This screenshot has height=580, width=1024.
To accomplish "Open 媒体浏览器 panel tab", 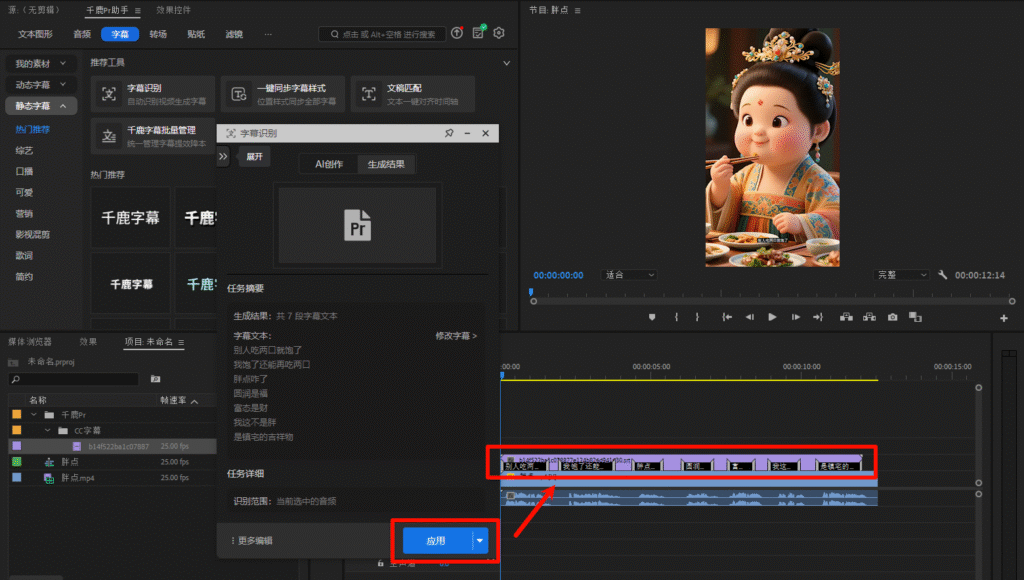I will [x=30, y=342].
